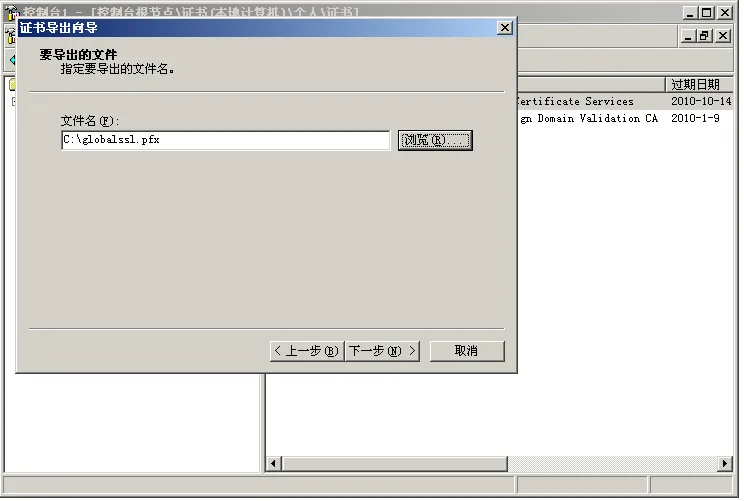Select the Certificate Services row expiring 2010-10-14
Screen dimensions: 744x501
625,101
